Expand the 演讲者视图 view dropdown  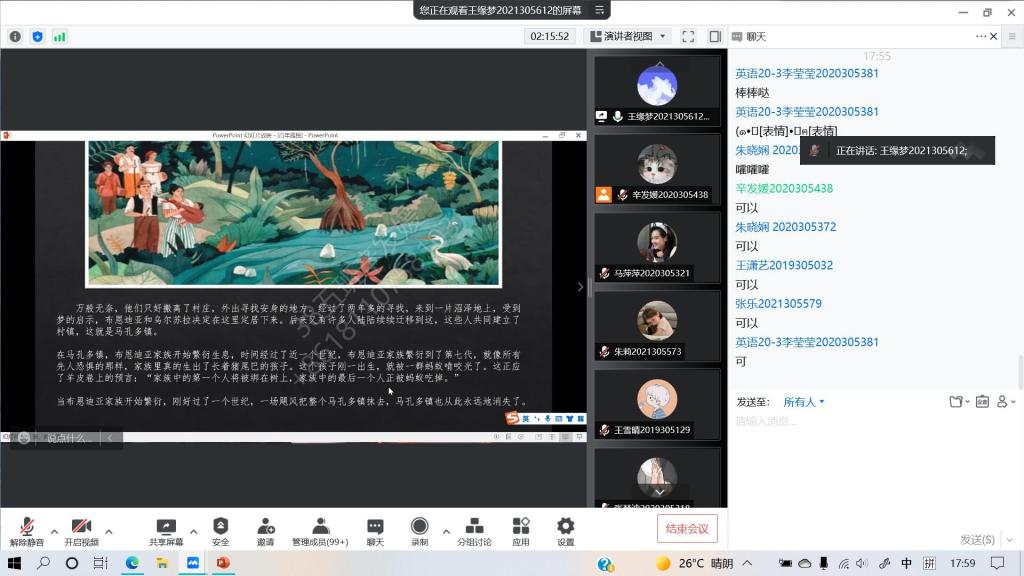coord(627,36)
